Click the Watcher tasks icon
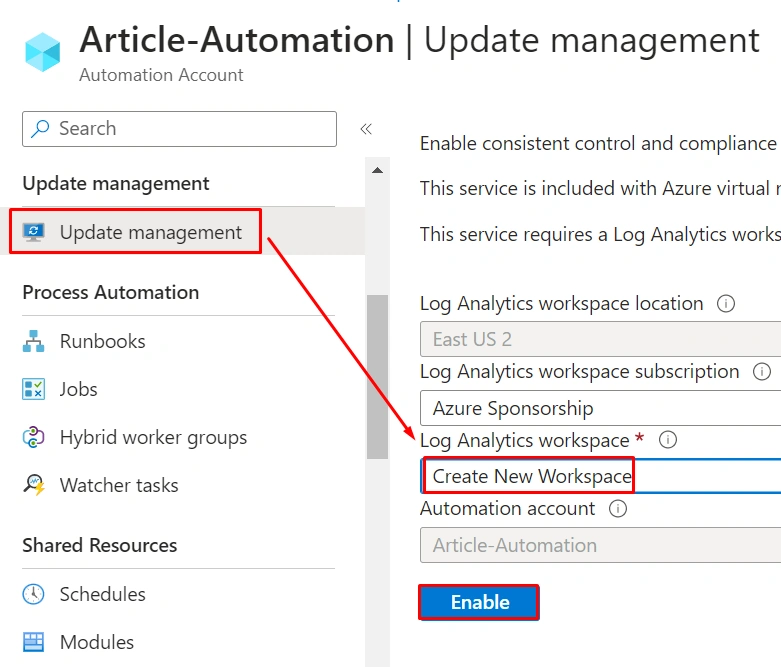 tap(33, 485)
